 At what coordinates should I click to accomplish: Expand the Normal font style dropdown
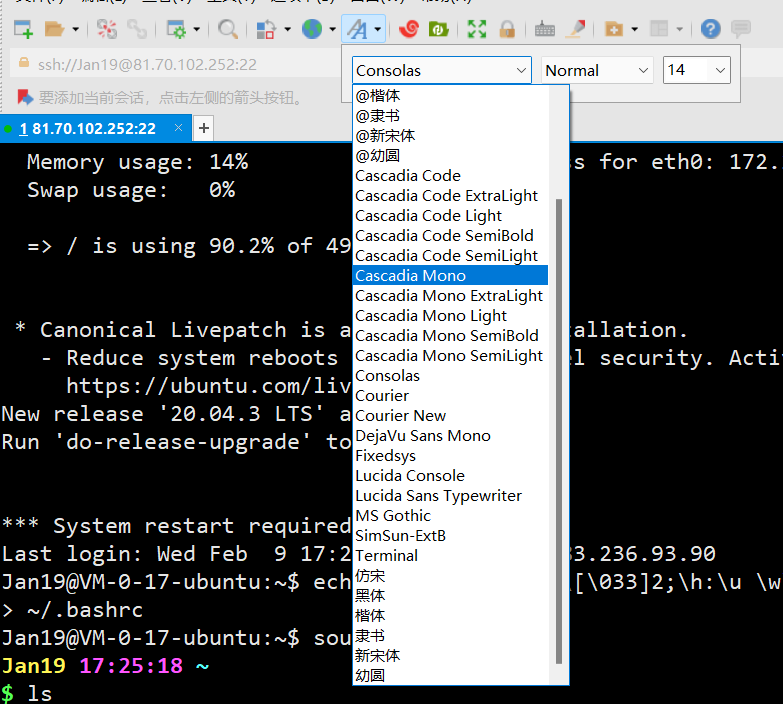coord(597,70)
